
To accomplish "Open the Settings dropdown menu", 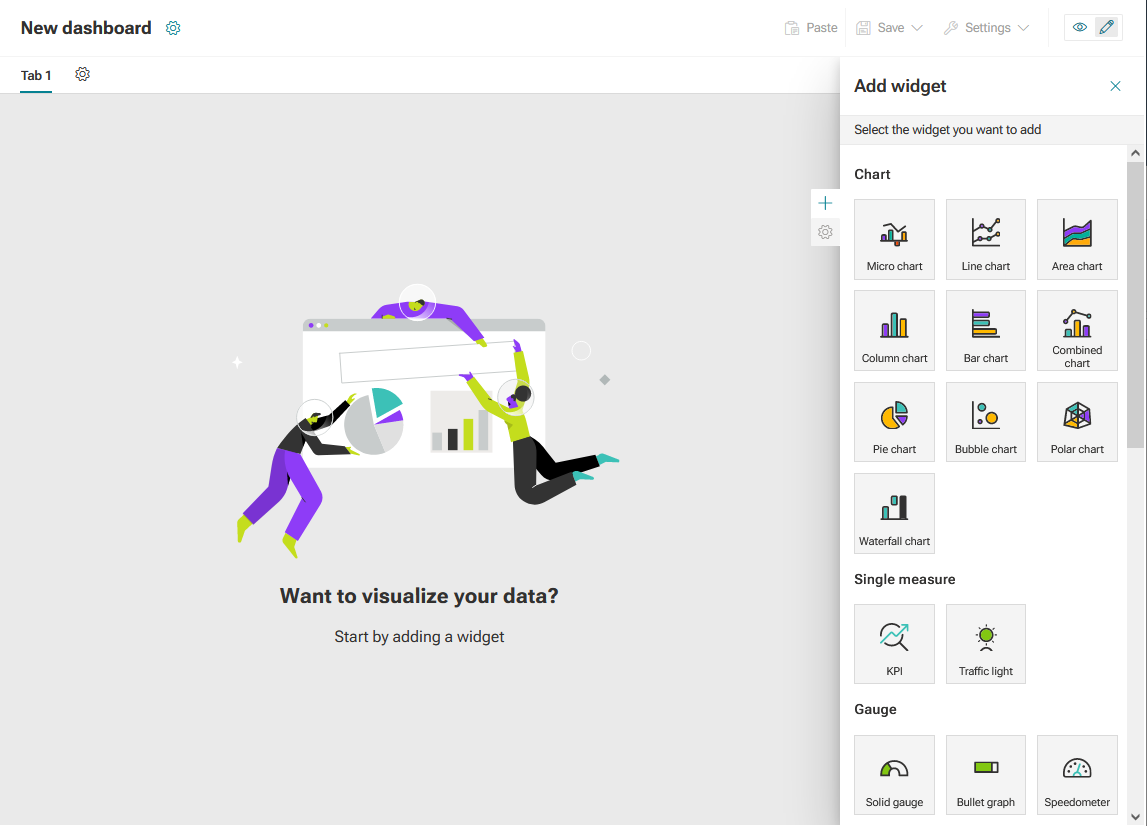I will [x=986, y=28].
